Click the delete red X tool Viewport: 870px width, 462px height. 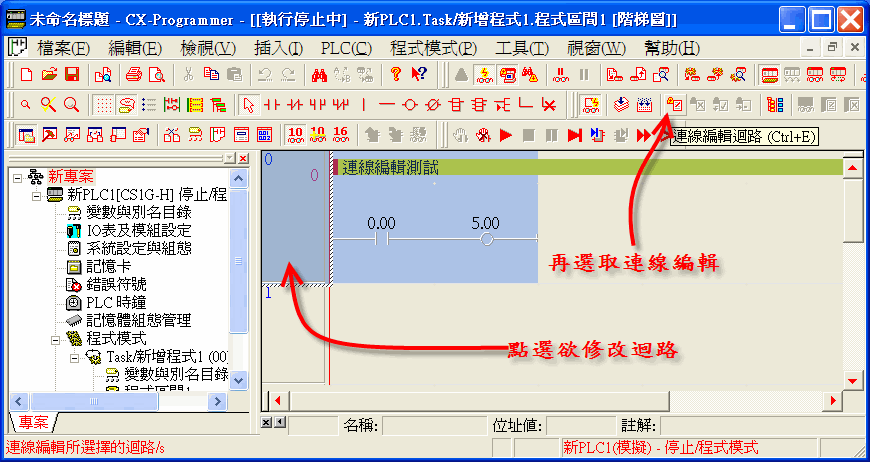tap(549, 104)
